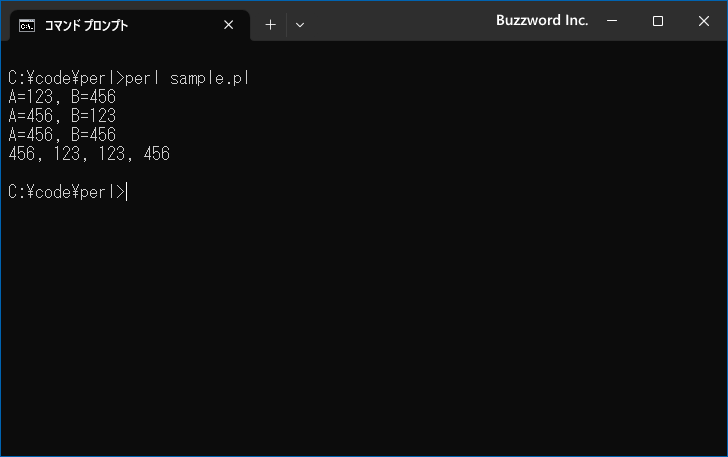Image resolution: width=728 pixels, height=457 pixels.
Task: Expand the new tab profile dropdown chevron
Action: [300, 25]
